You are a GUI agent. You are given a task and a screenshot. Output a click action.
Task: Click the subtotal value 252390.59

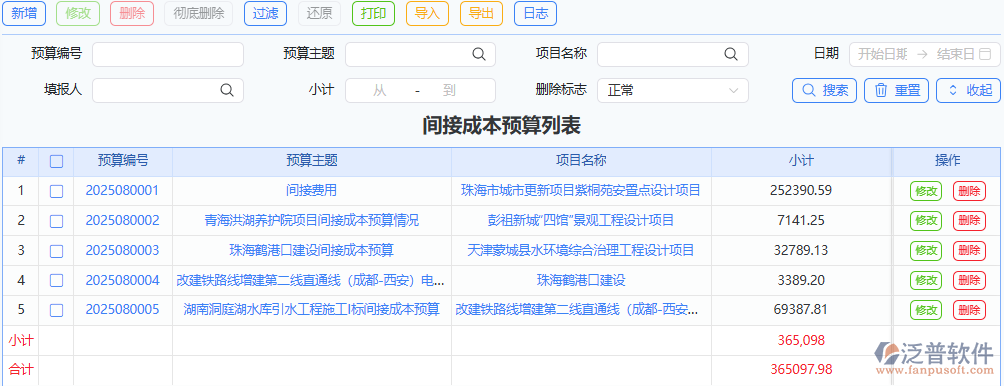point(801,191)
